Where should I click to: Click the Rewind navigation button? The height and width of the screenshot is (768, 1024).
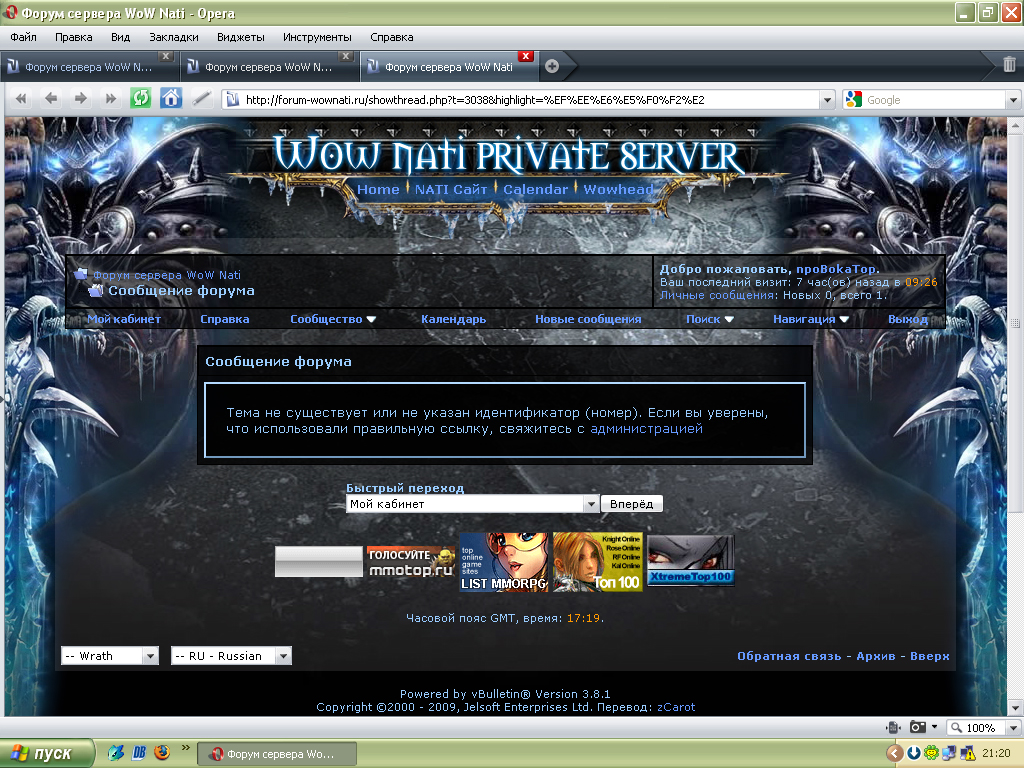21,99
